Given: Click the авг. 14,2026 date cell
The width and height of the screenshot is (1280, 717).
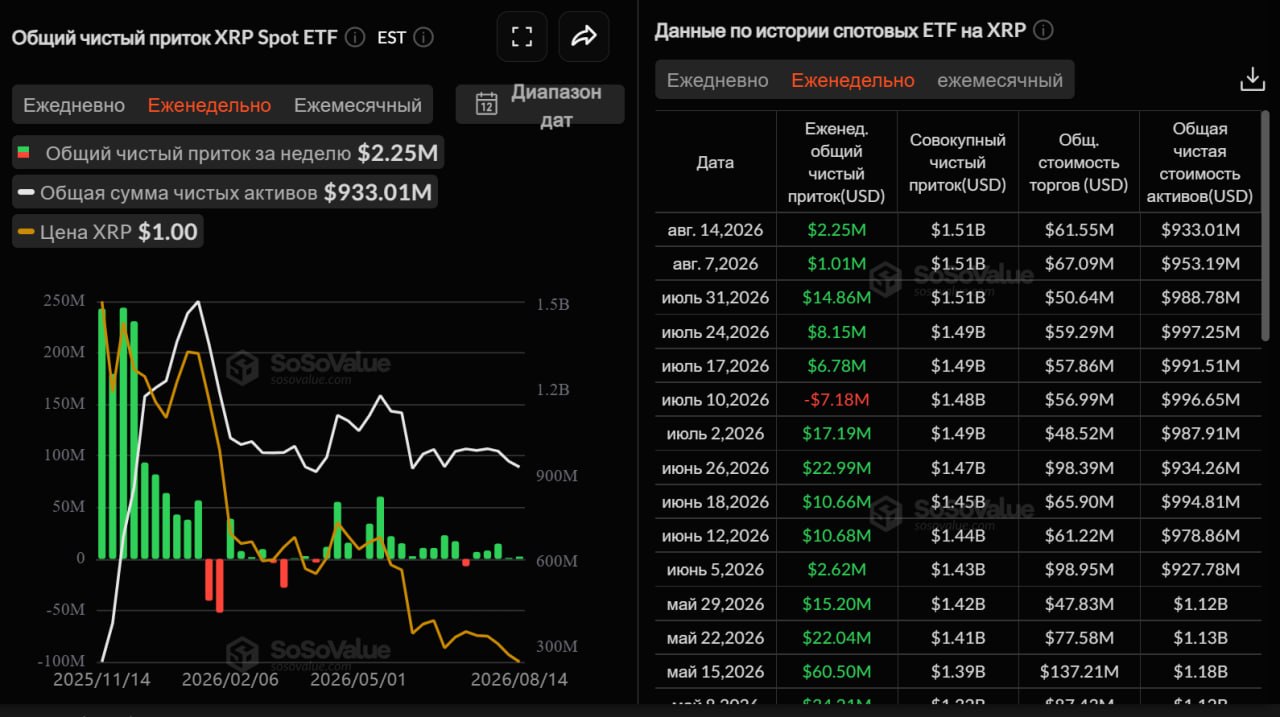Looking at the screenshot, I should click(715, 230).
